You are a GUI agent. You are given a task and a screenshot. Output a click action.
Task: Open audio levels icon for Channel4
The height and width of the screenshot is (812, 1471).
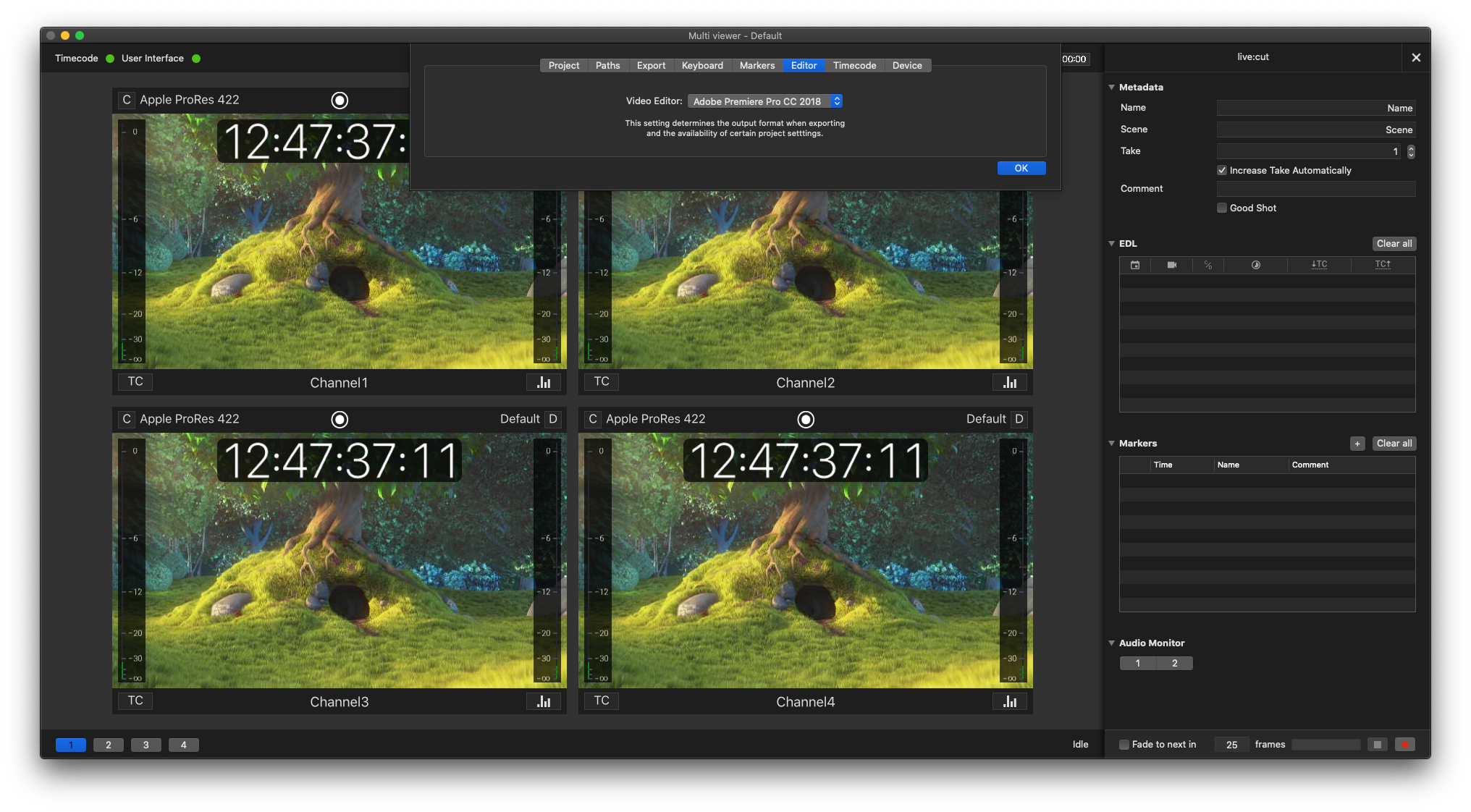[x=1010, y=701]
